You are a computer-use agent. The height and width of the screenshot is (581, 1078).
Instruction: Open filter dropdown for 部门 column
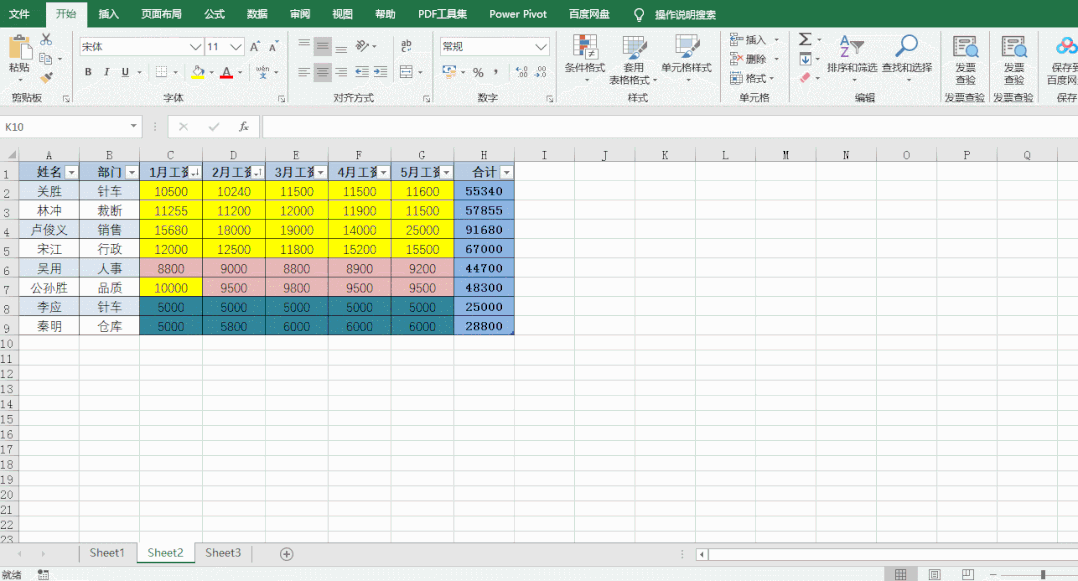click(x=132, y=173)
